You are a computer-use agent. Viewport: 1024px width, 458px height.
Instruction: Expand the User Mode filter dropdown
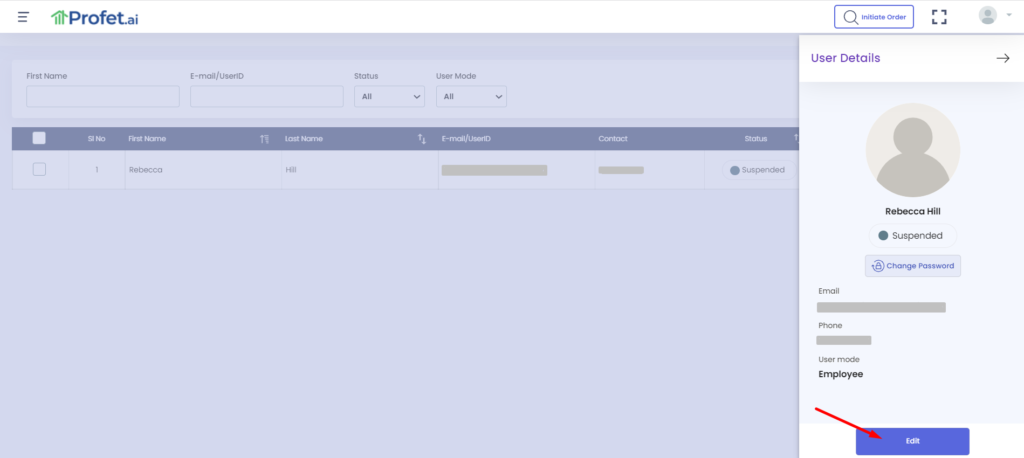point(471,97)
